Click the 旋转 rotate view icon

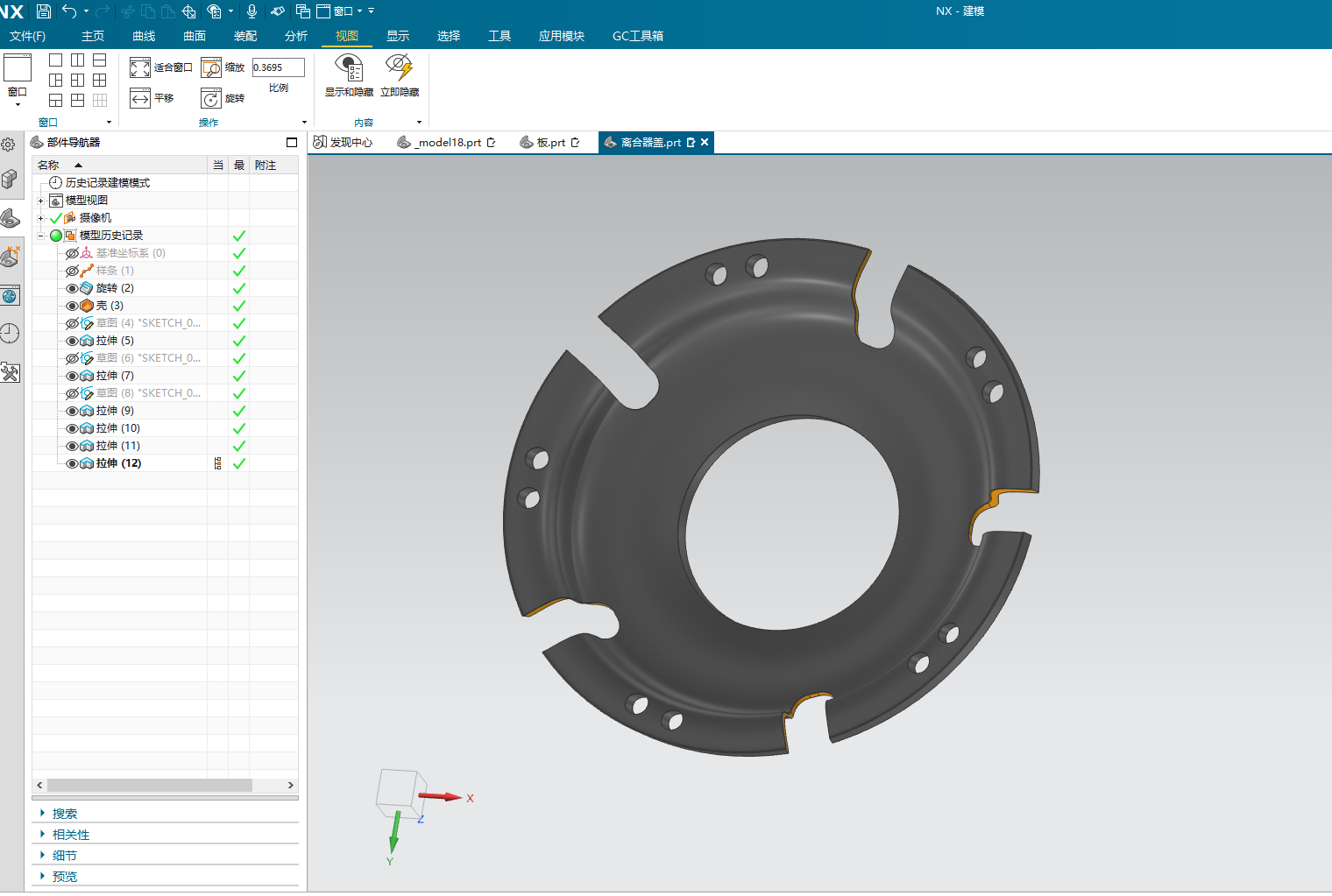point(211,98)
